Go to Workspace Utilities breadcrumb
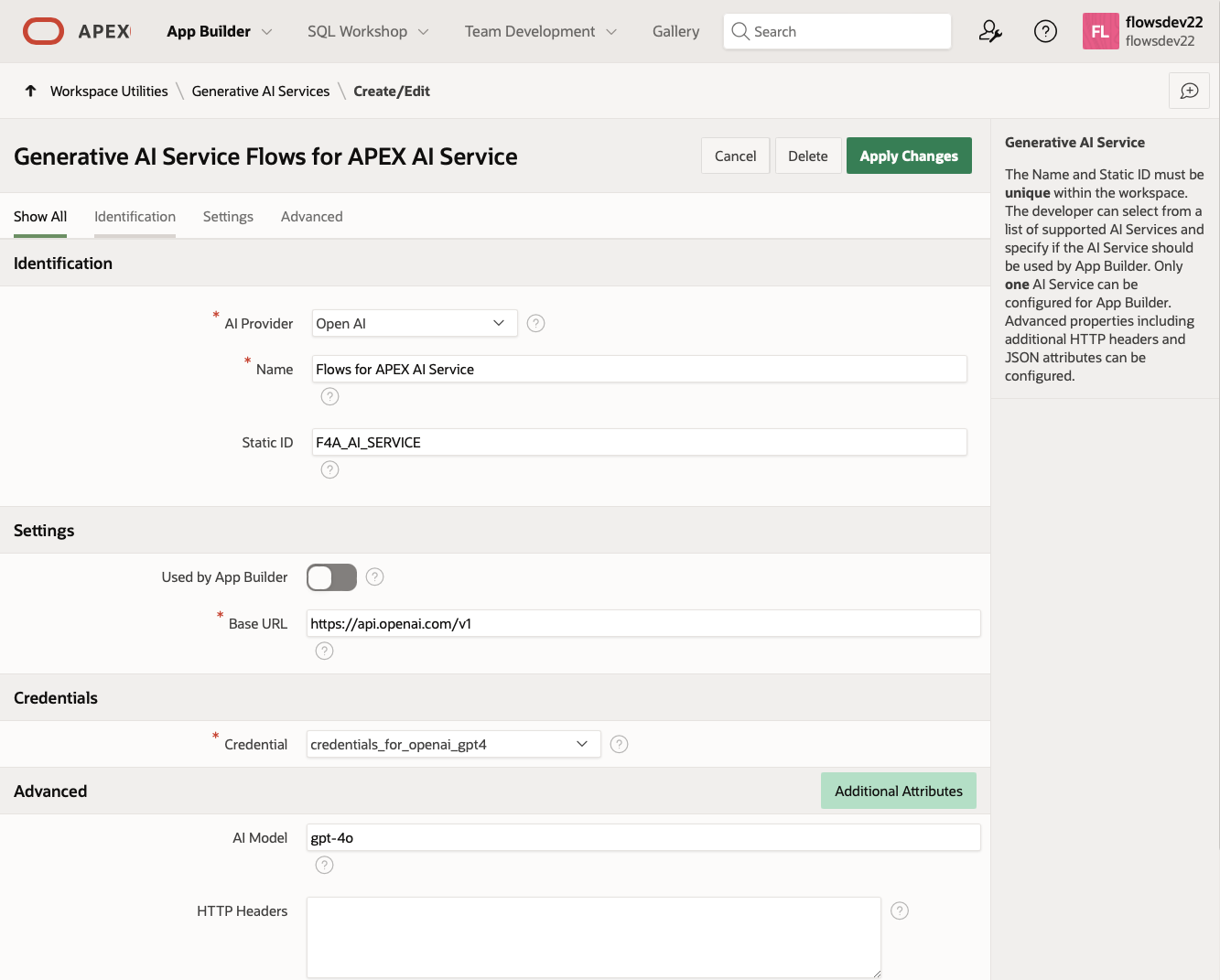The image size is (1220, 980). point(109,91)
